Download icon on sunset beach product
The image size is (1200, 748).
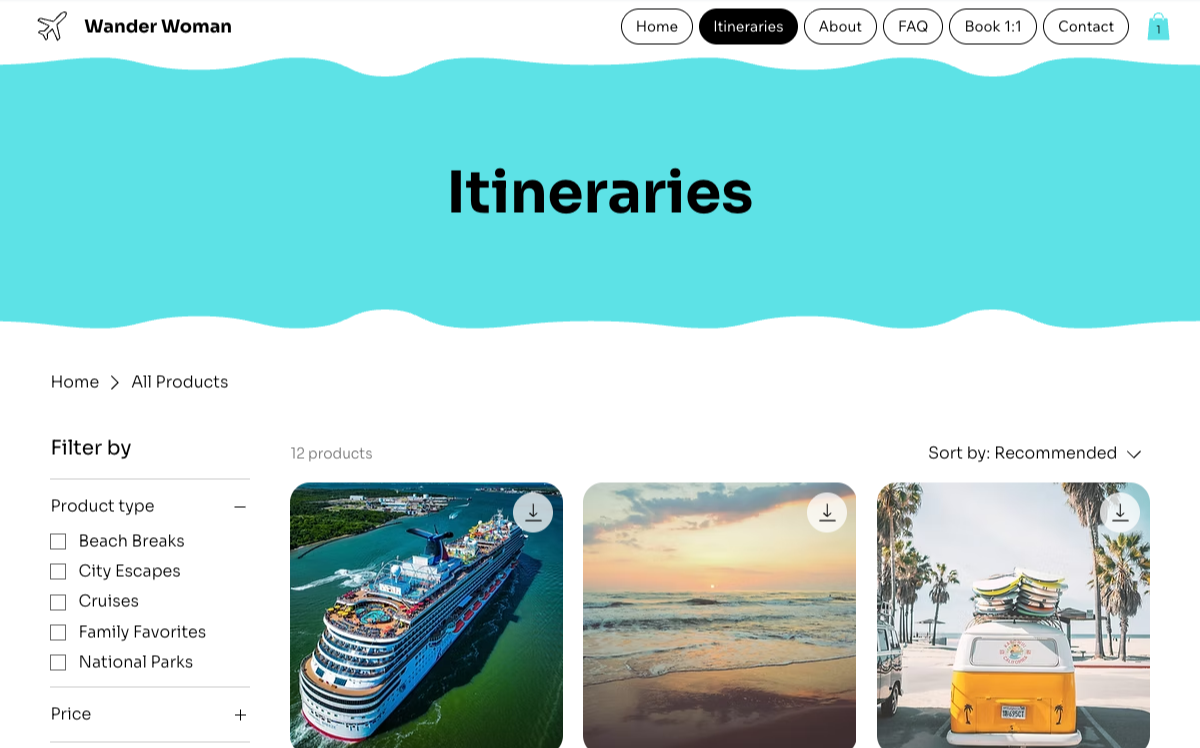click(x=827, y=513)
